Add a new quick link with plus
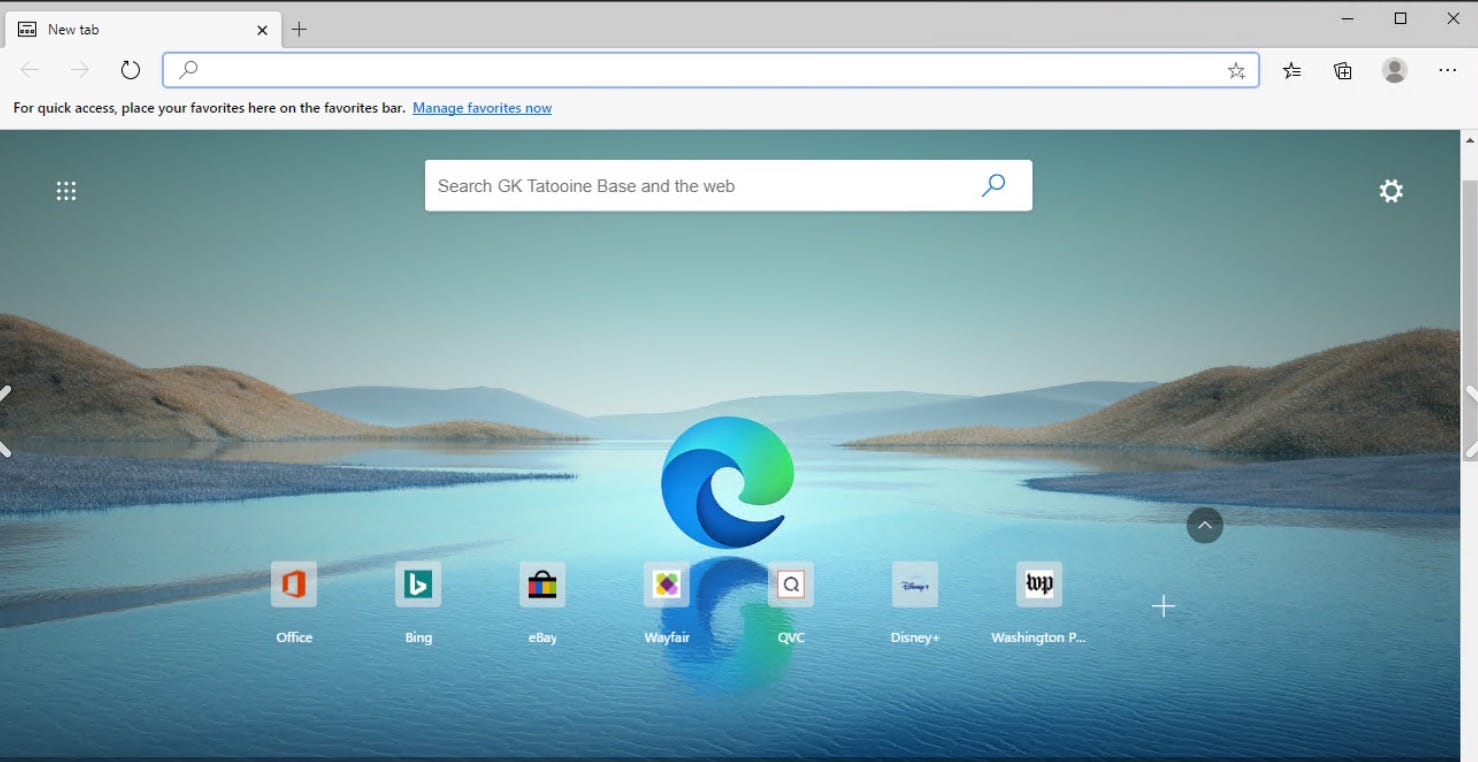The width and height of the screenshot is (1478, 762). pos(1163,606)
